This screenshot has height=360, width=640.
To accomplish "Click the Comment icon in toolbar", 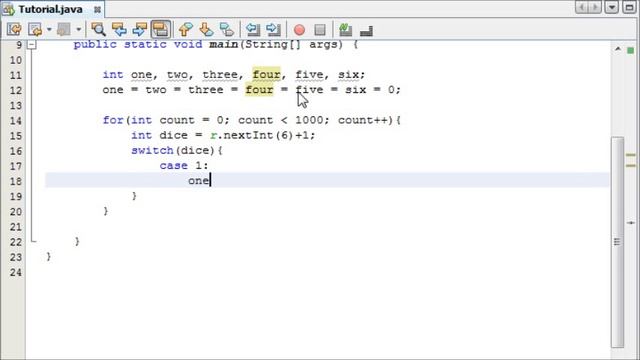I will pos(366,30).
